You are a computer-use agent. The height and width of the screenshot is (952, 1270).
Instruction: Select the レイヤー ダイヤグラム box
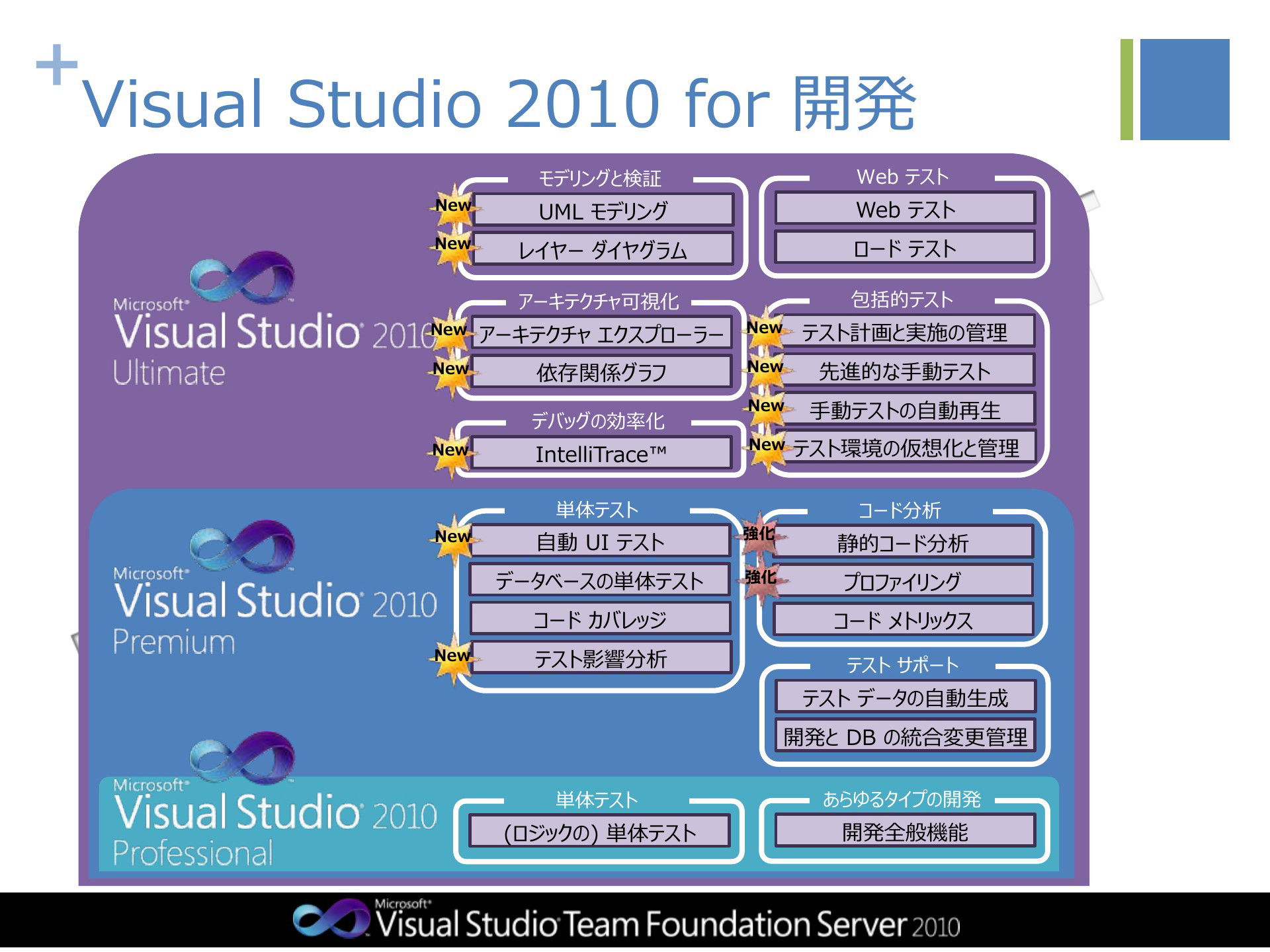[x=604, y=249]
